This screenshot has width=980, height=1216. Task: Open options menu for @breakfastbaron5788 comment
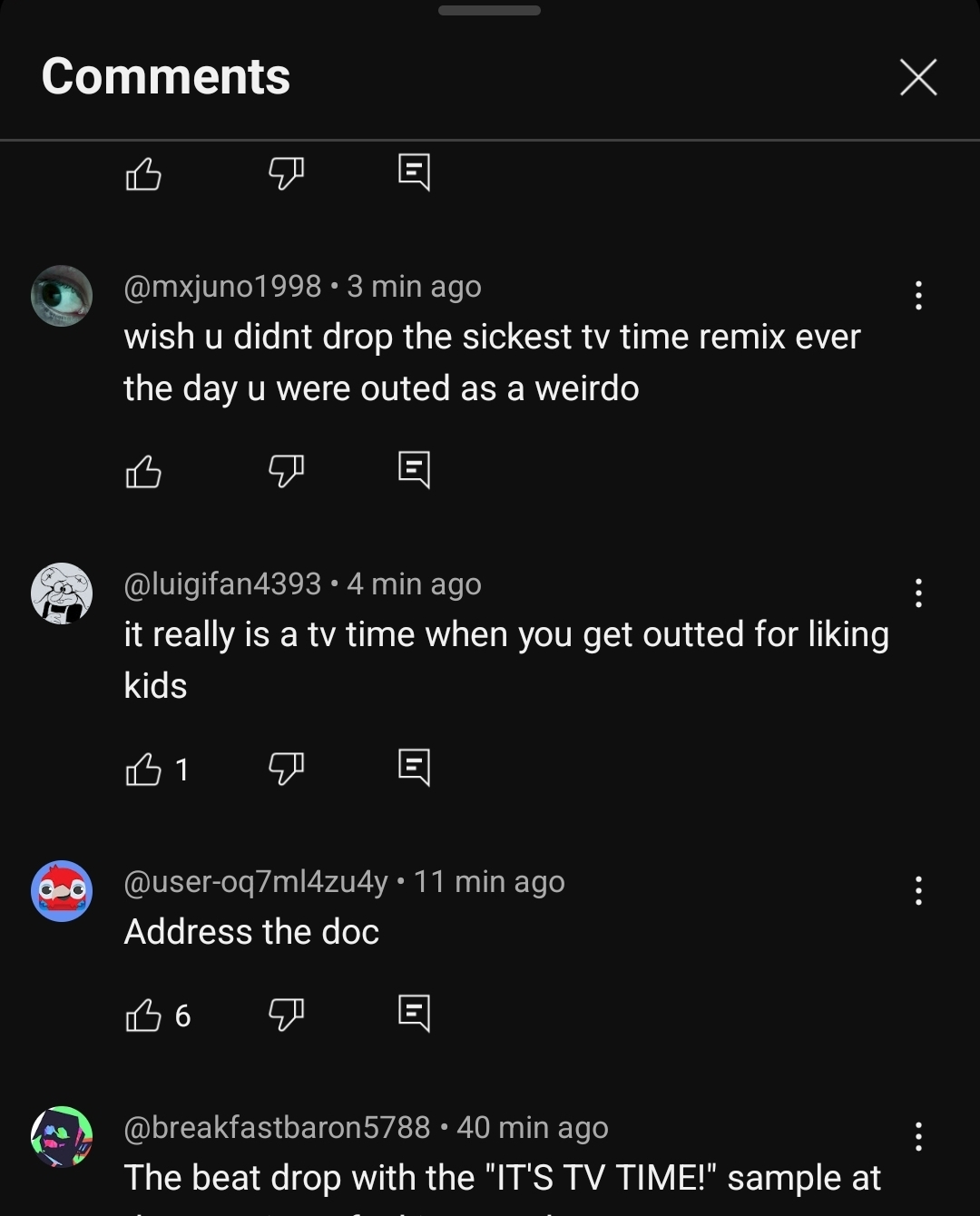pos(918,1136)
